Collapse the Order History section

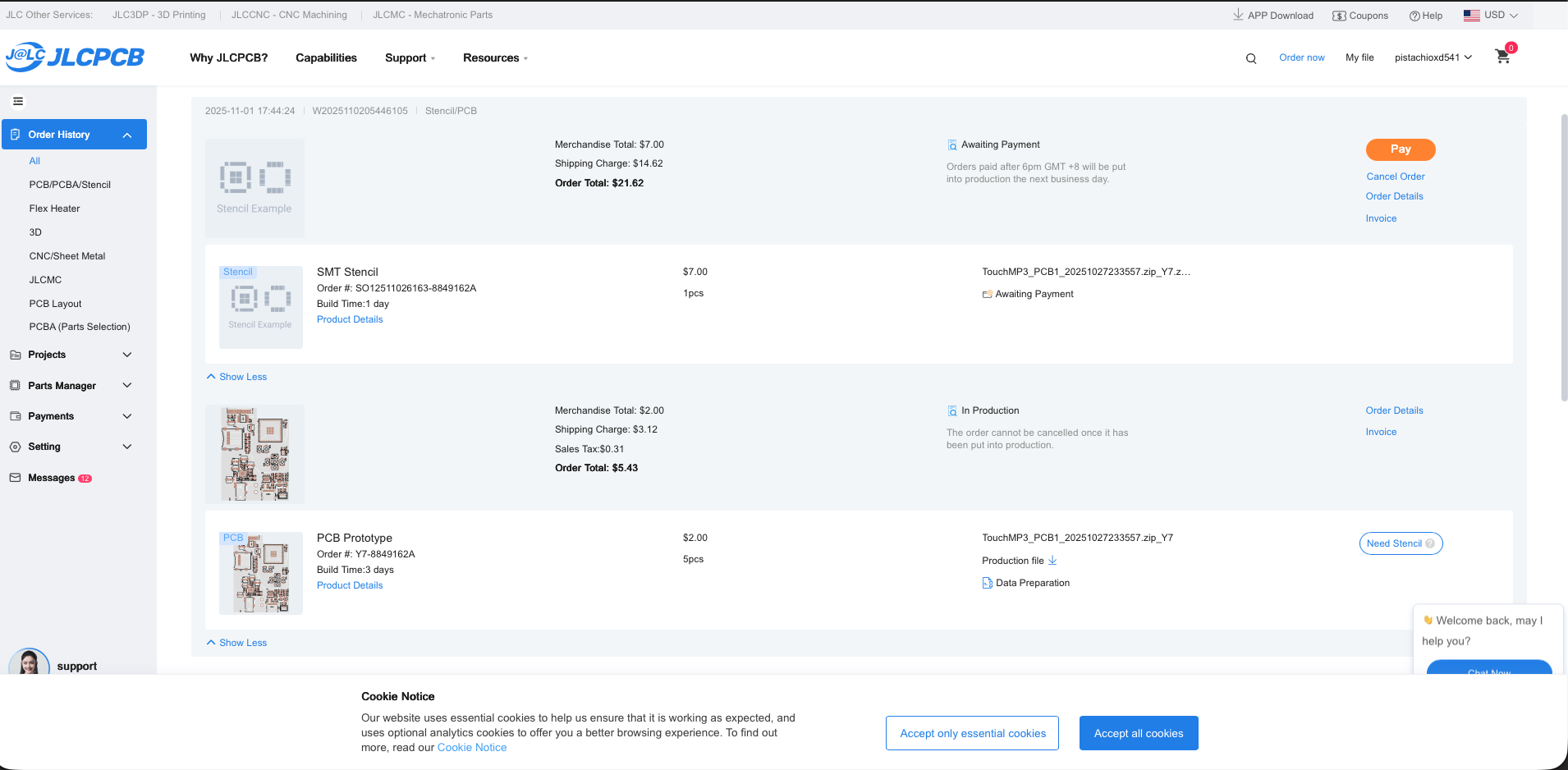[x=127, y=135]
